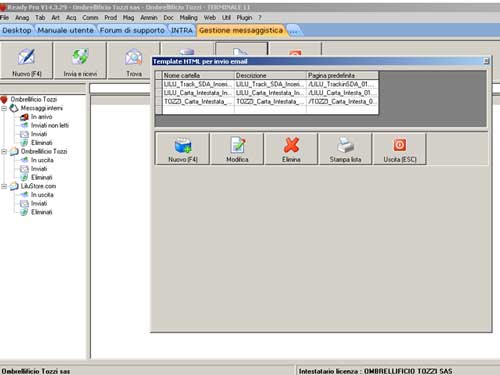Switch to the Forum di supporto tab
This screenshot has width=500, height=375.
[132, 30]
